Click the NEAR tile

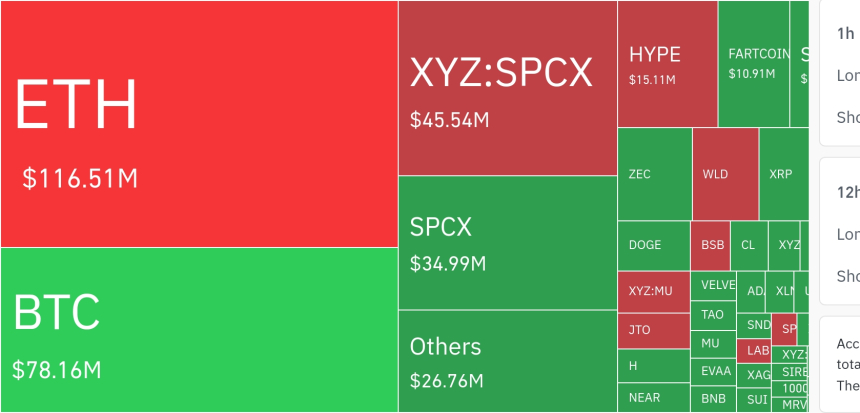pos(654,398)
